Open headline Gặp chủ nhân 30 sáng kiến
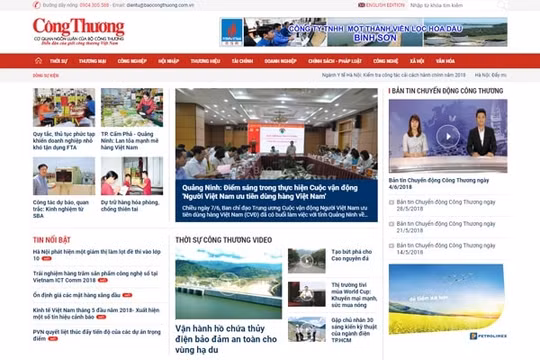 pos(354,330)
